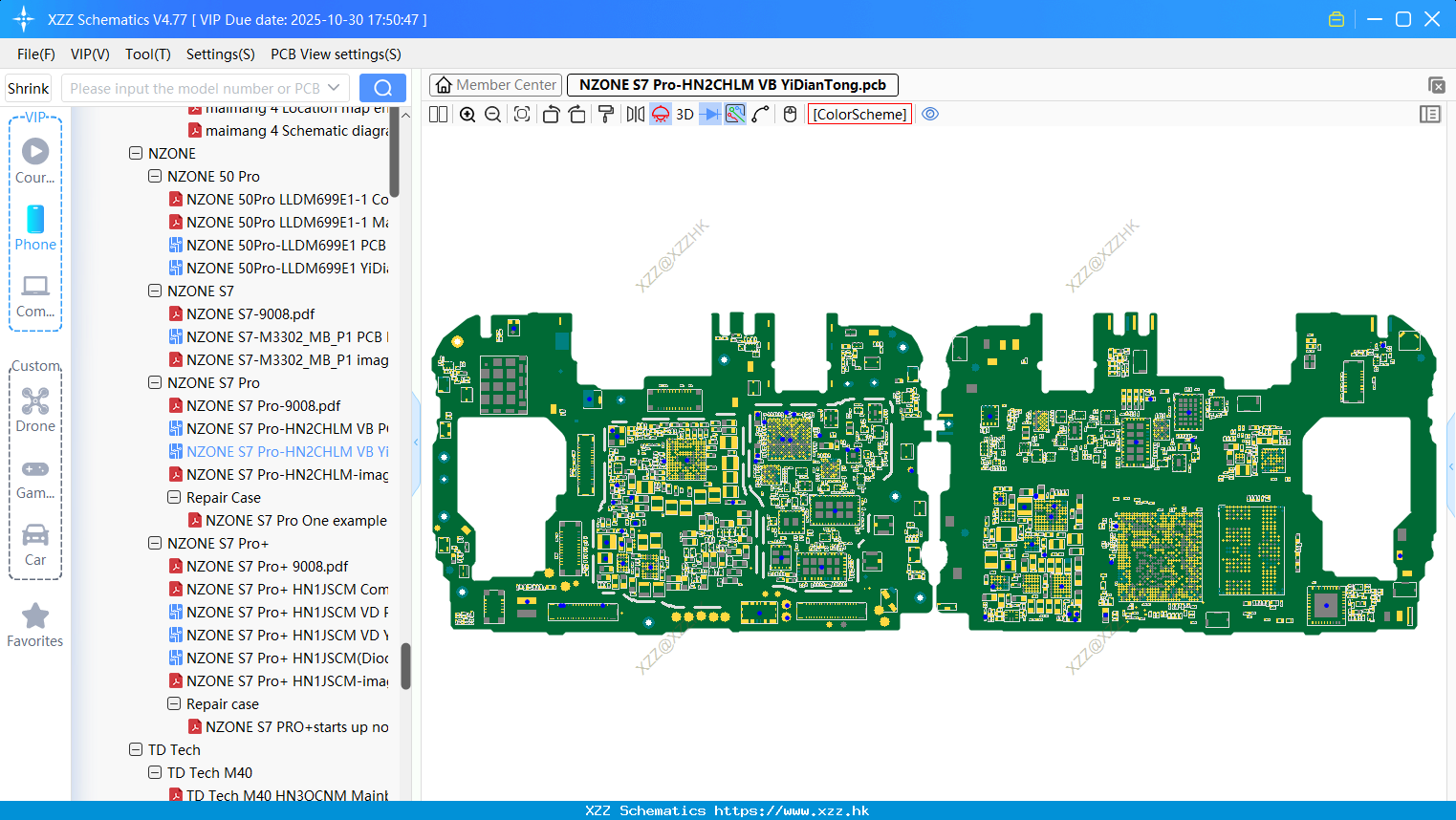Open the Settings(S) menu
This screenshot has height=820, width=1456.
tap(221, 54)
